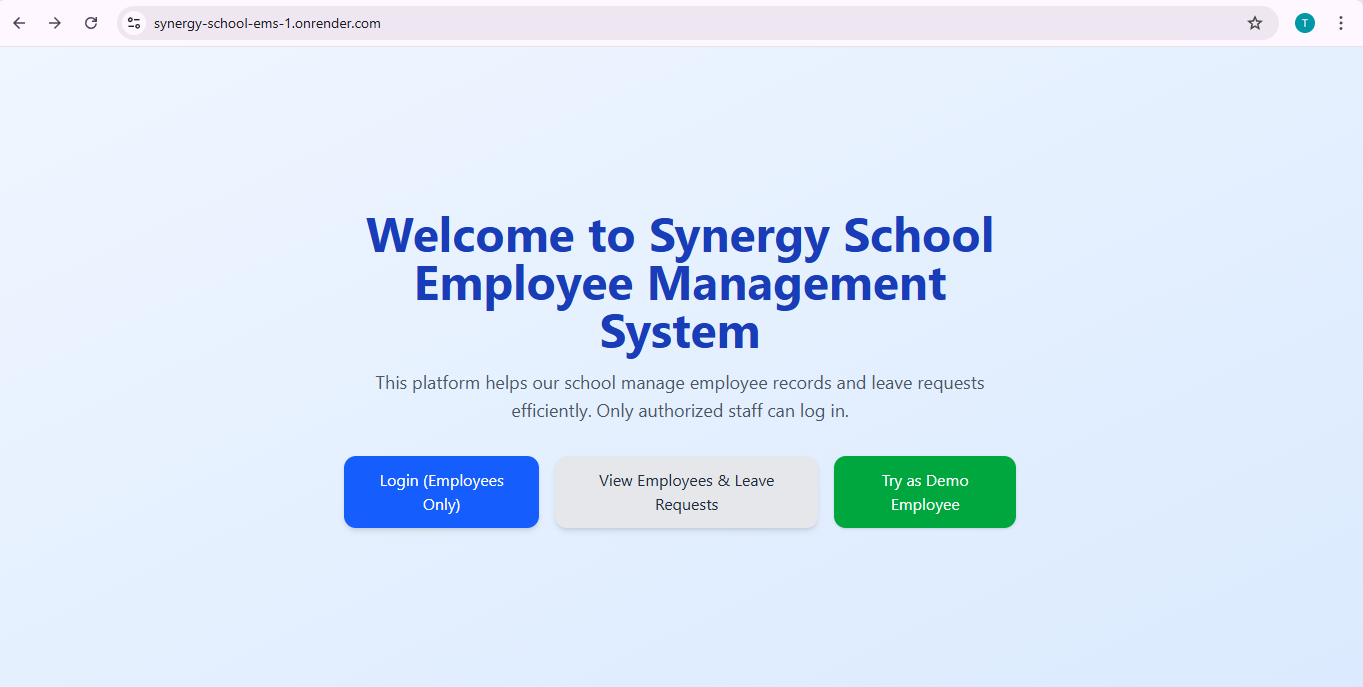The image size is (1363, 687).
Task: Click the word System in the heading
Action: (680, 333)
